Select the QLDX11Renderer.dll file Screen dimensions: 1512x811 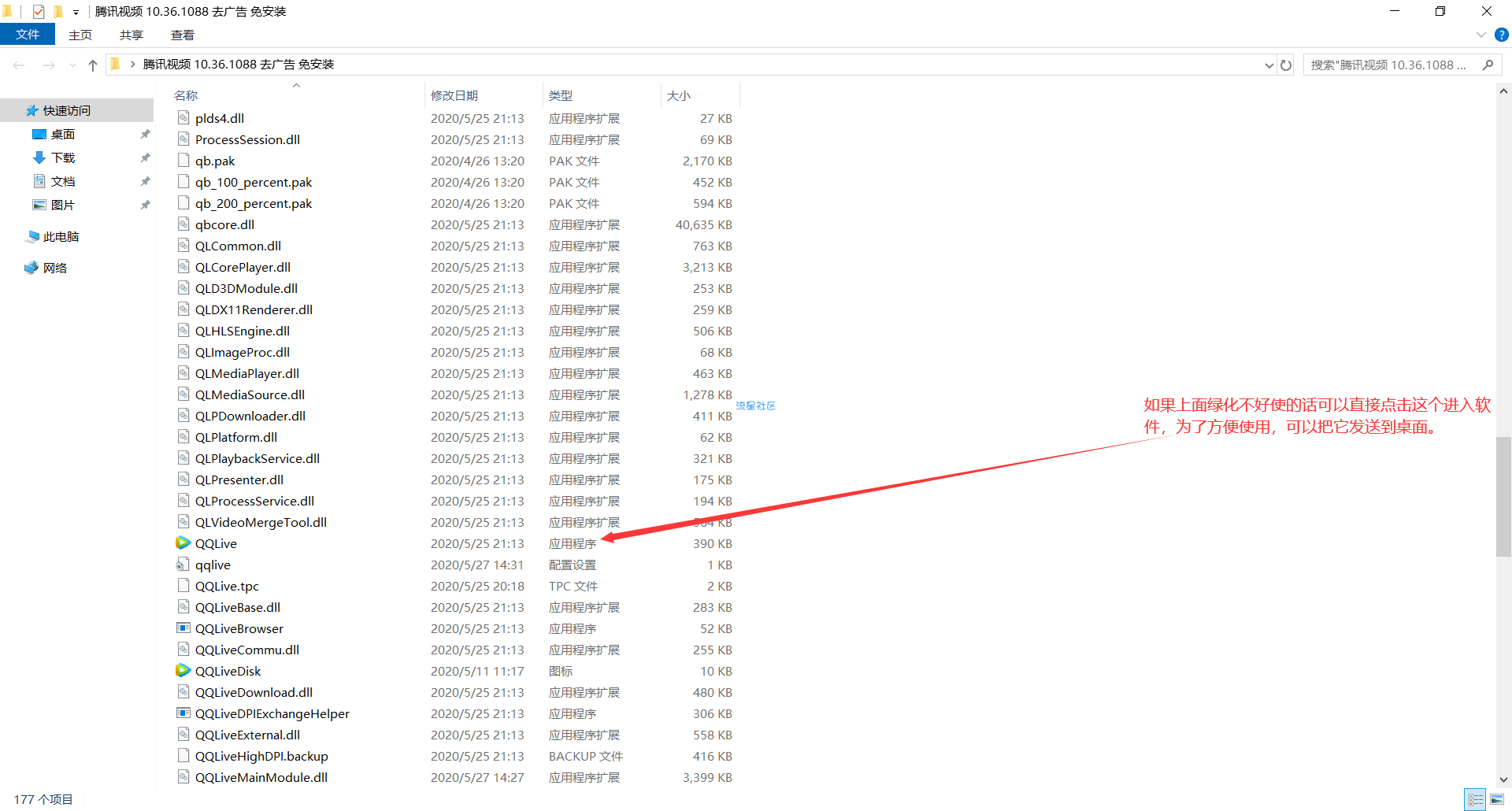tap(254, 310)
